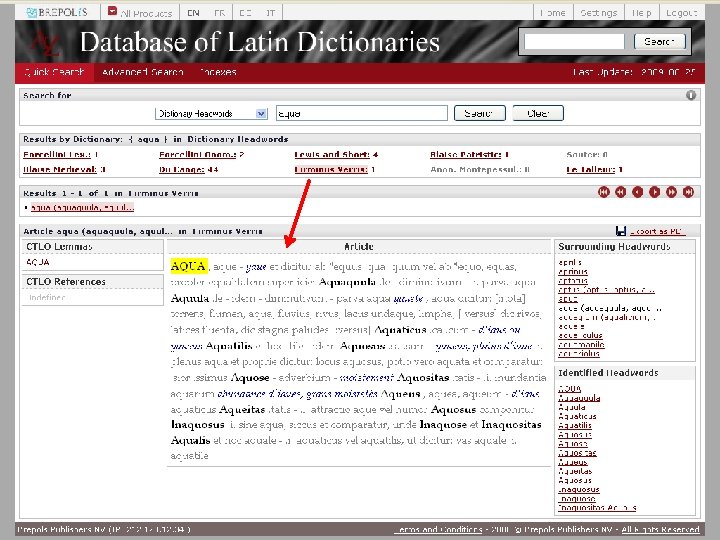Open Forcellini Lex. results
Screen dimensions: 720x540
57,155
